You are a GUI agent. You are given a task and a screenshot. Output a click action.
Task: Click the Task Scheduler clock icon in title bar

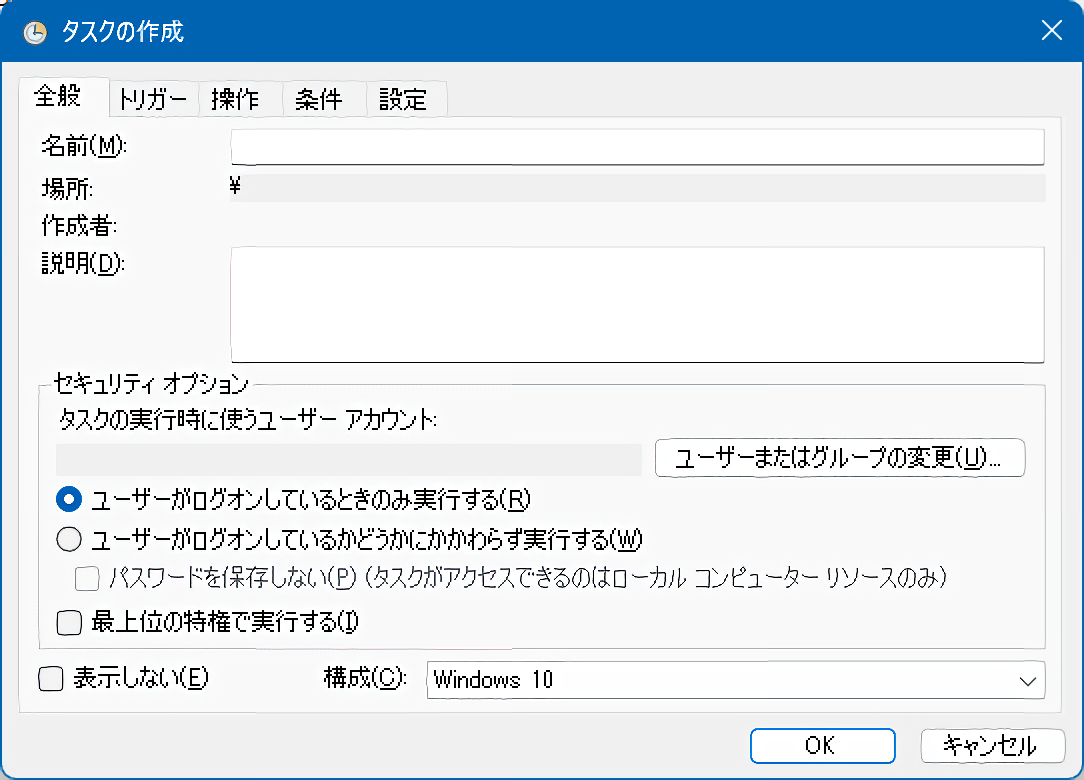coord(34,31)
